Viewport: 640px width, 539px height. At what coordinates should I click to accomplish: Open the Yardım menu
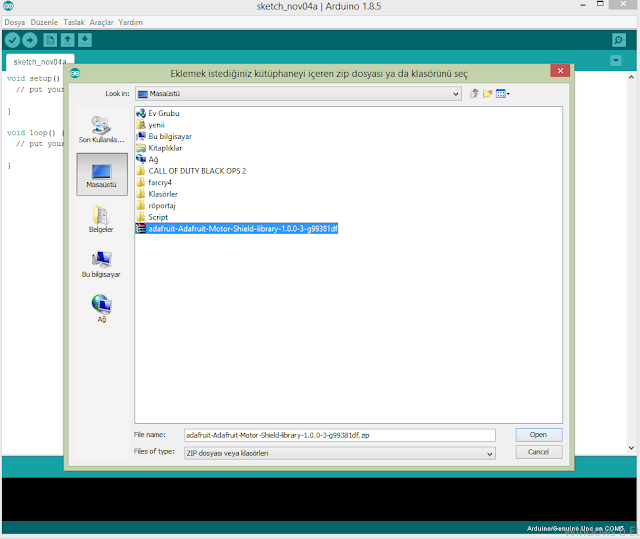(x=131, y=22)
